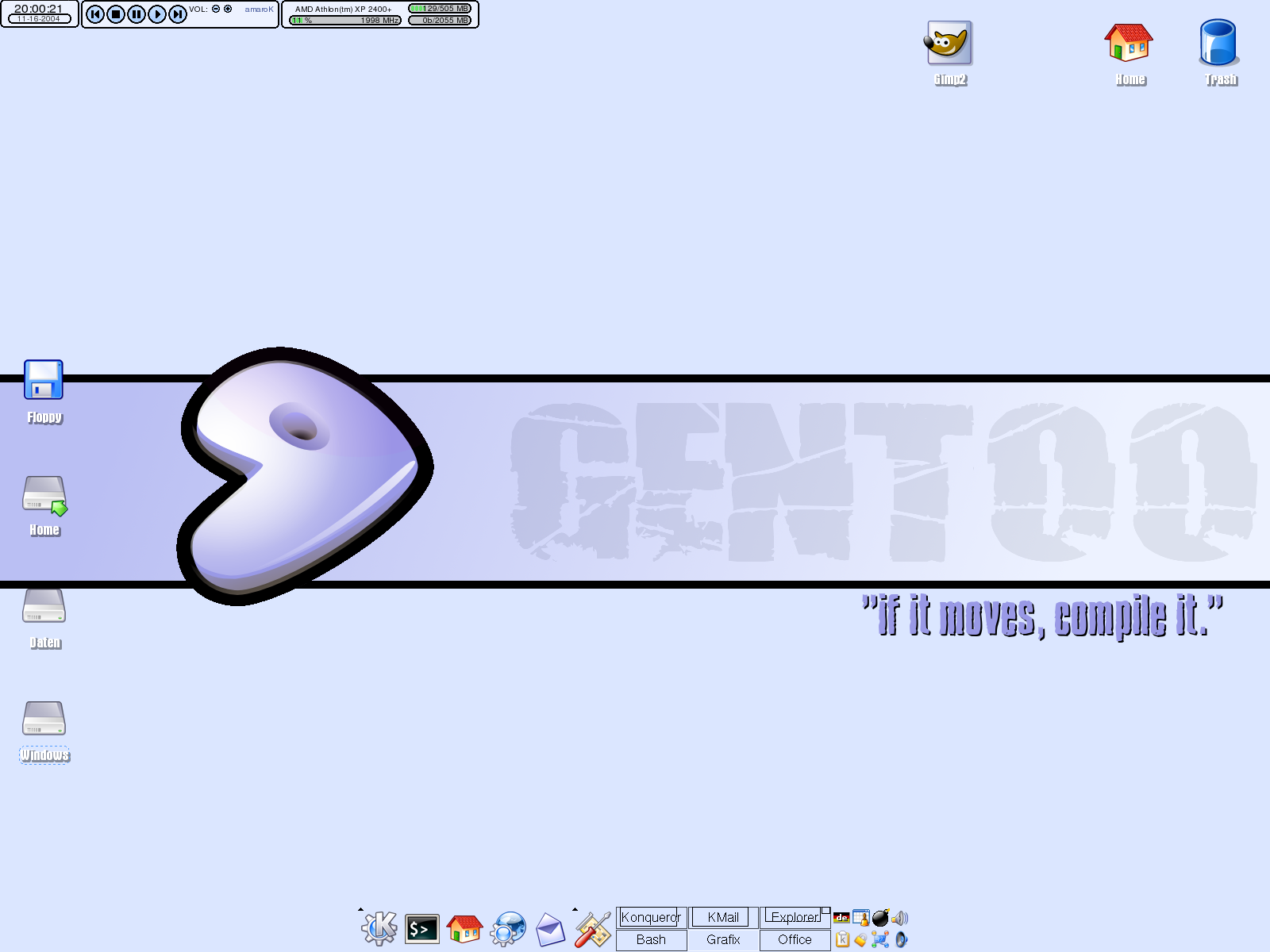Open the tools and settings panel icon
1270x952 pixels.
(593, 929)
